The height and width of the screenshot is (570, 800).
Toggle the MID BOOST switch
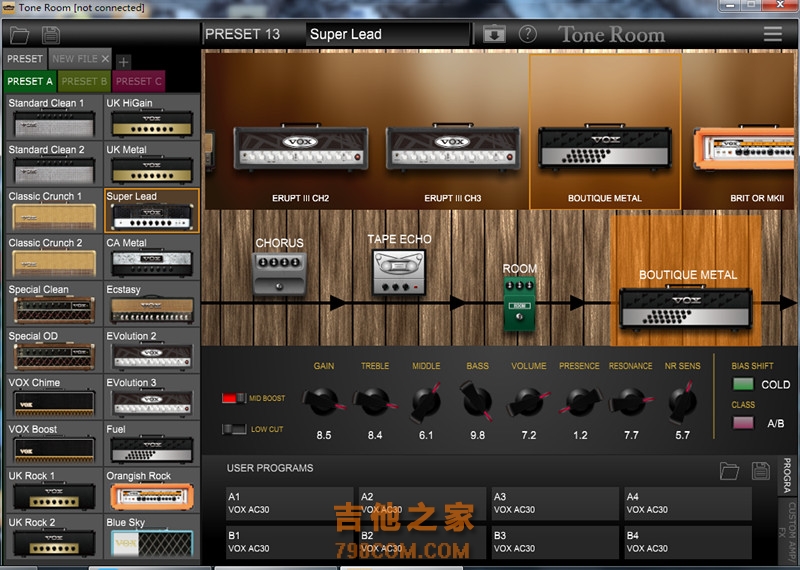[234, 398]
